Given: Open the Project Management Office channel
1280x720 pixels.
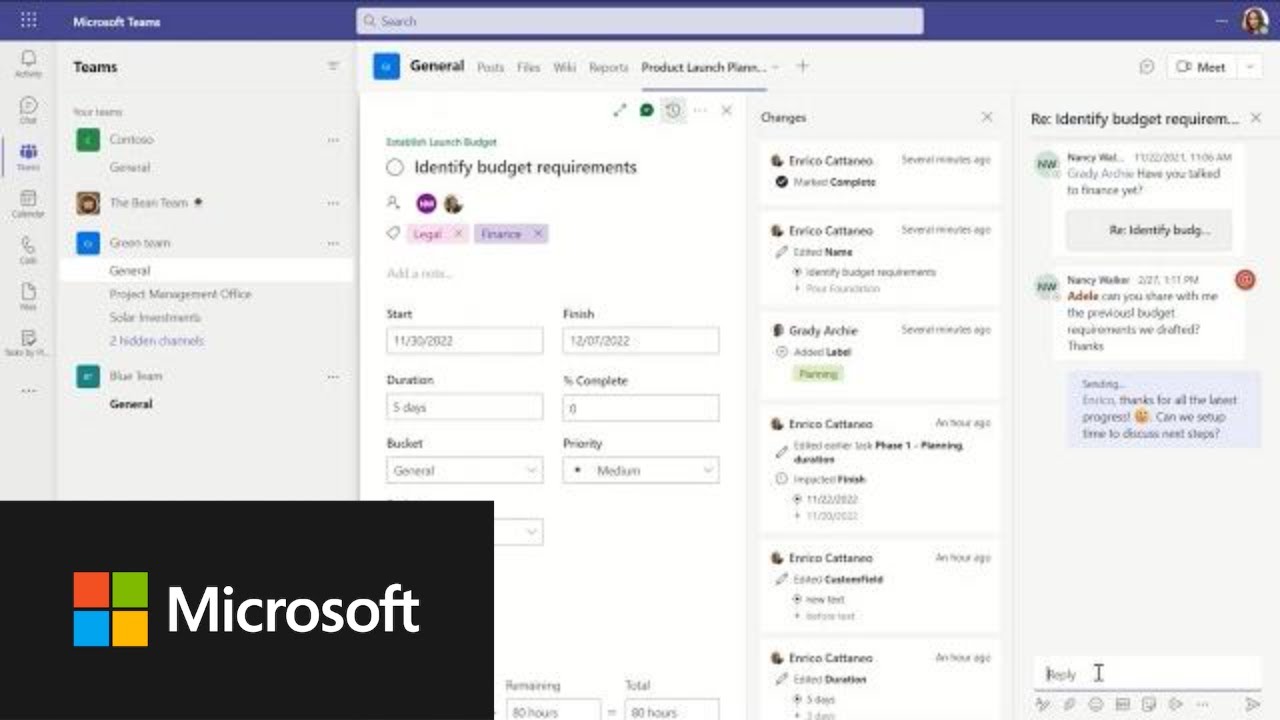Looking at the screenshot, I should coord(180,294).
